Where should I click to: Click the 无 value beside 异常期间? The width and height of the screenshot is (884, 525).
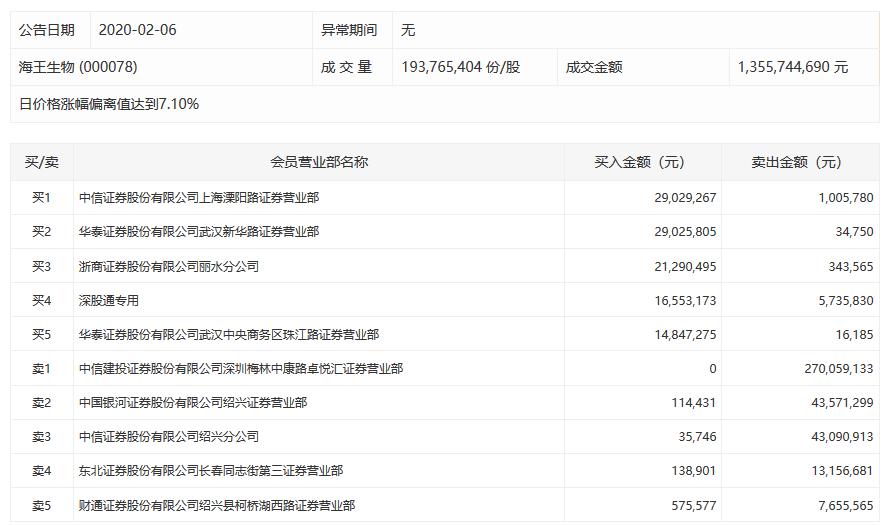tap(408, 30)
